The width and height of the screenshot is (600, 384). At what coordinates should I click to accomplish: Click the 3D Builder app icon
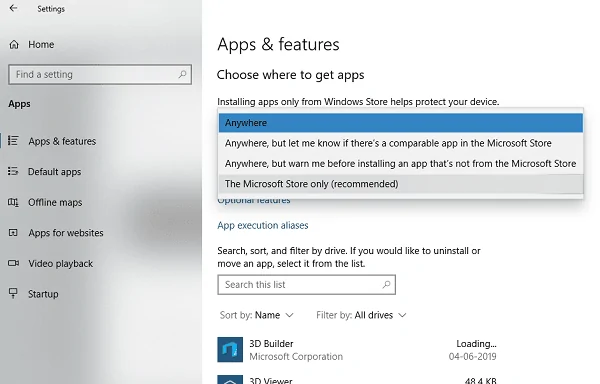pyautogui.click(x=230, y=350)
